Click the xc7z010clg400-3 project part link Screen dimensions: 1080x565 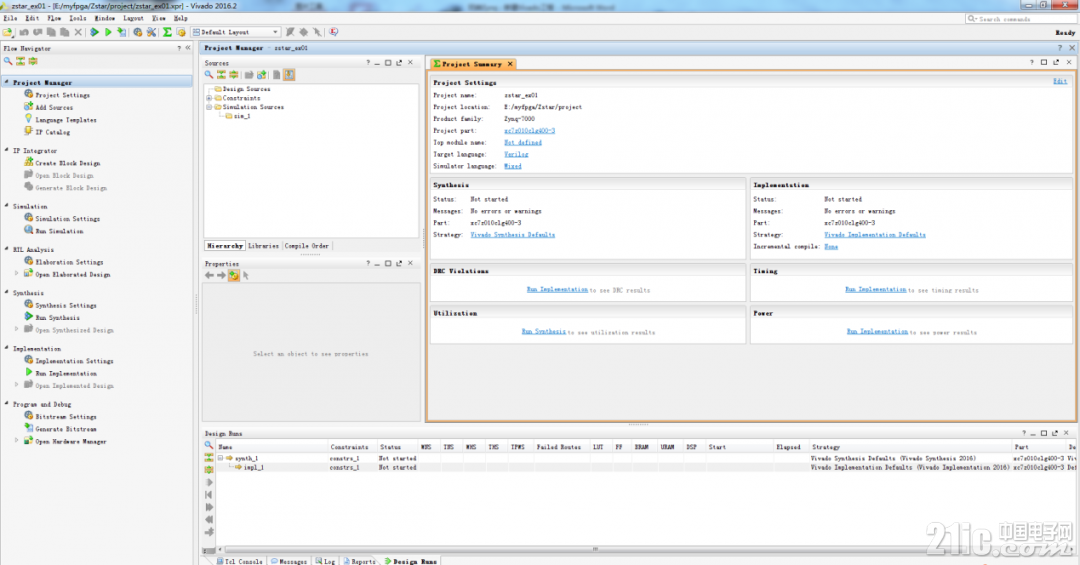pos(529,131)
